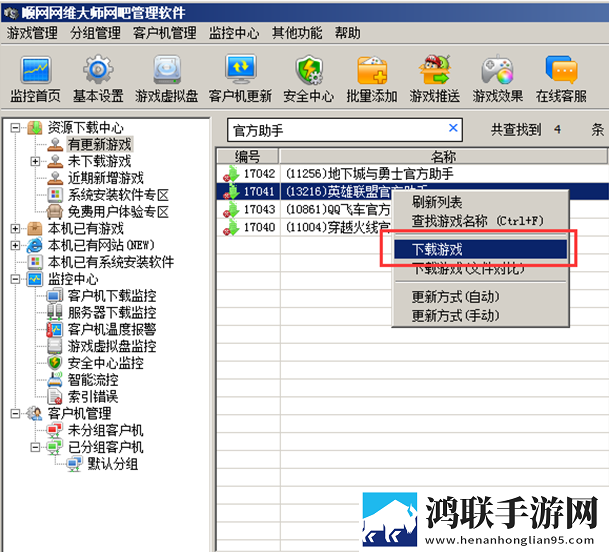Image resolution: width=609 pixels, height=552 pixels.
Task: Choose 更新方式(手动) menu entry
Action: 480,315
